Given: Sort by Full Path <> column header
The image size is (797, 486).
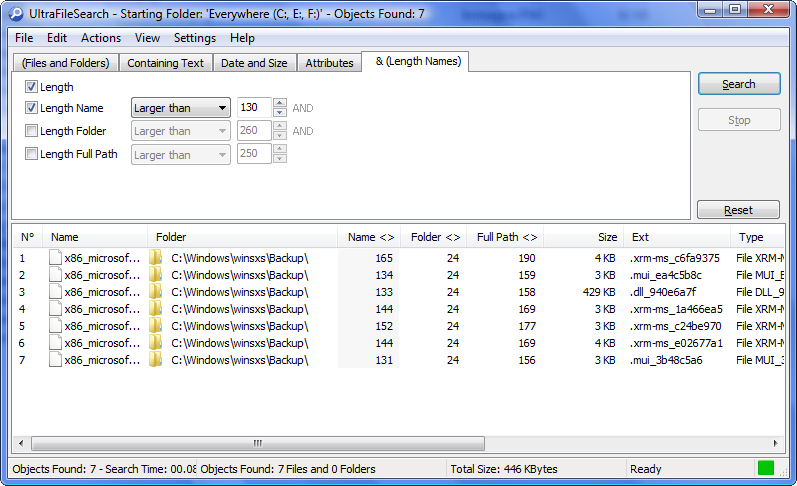Looking at the screenshot, I should (505, 237).
